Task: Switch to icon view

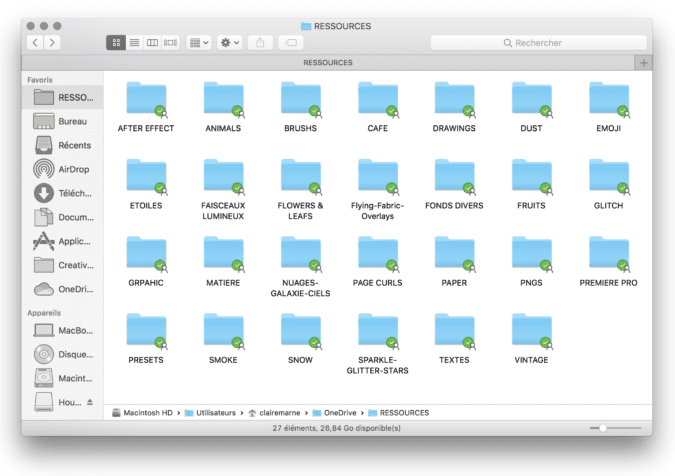Action: 116,43
